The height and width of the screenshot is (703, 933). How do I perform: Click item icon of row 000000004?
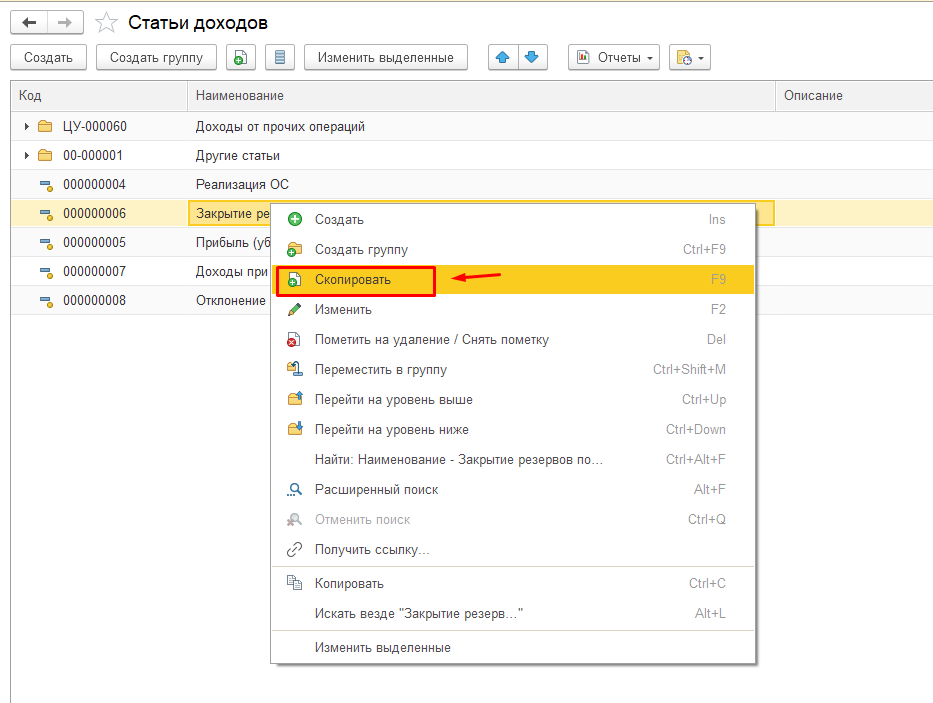(46, 185)
